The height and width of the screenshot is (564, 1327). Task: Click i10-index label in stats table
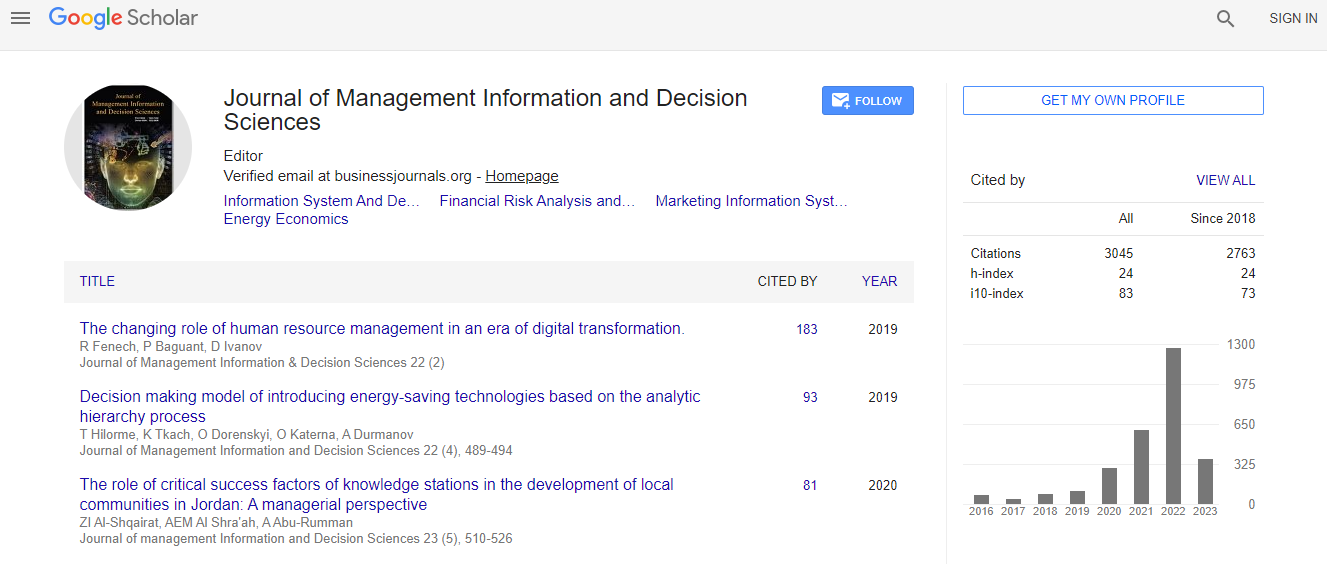[997, 293]
